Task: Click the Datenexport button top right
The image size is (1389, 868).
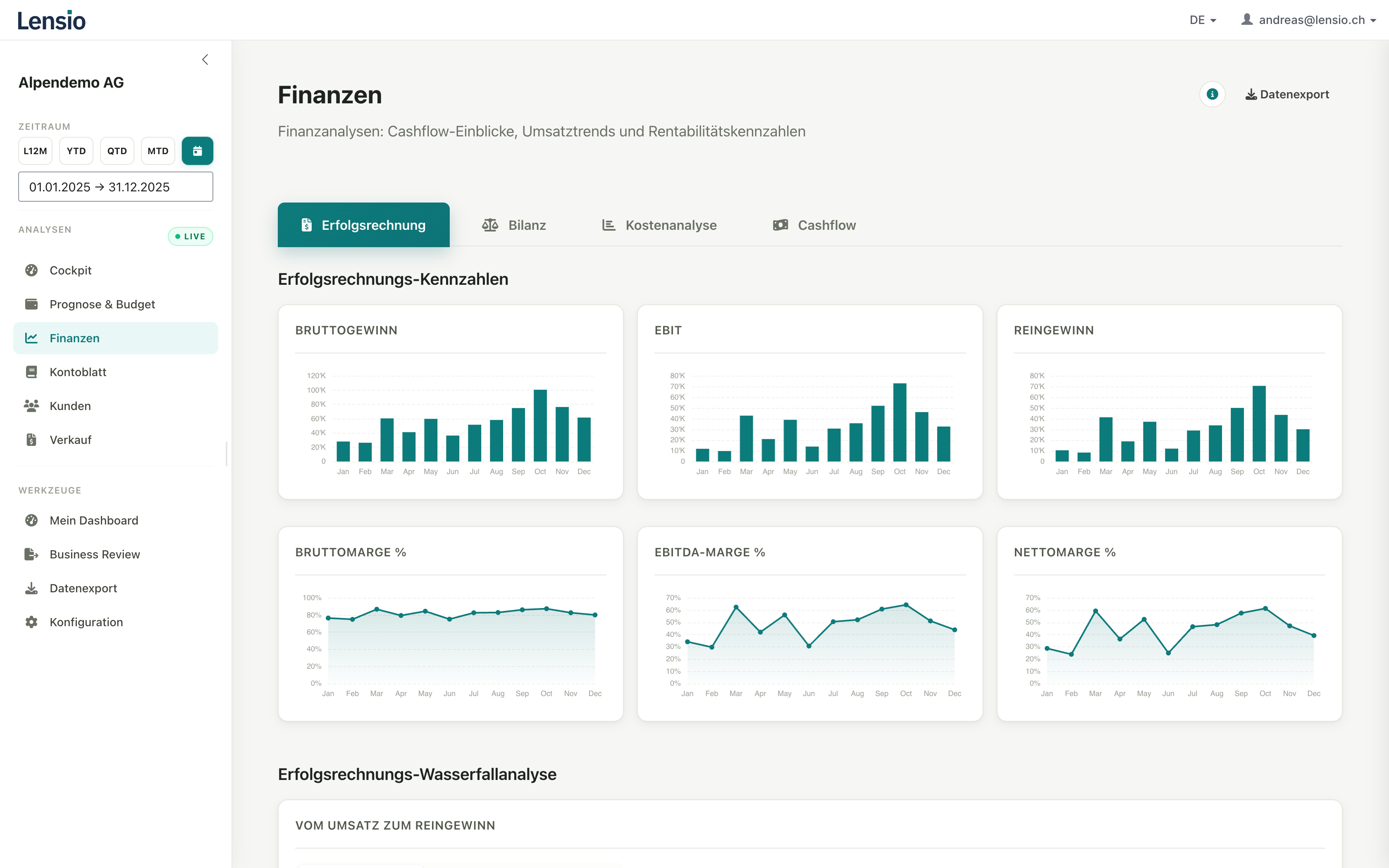Action: (1287, 94)
